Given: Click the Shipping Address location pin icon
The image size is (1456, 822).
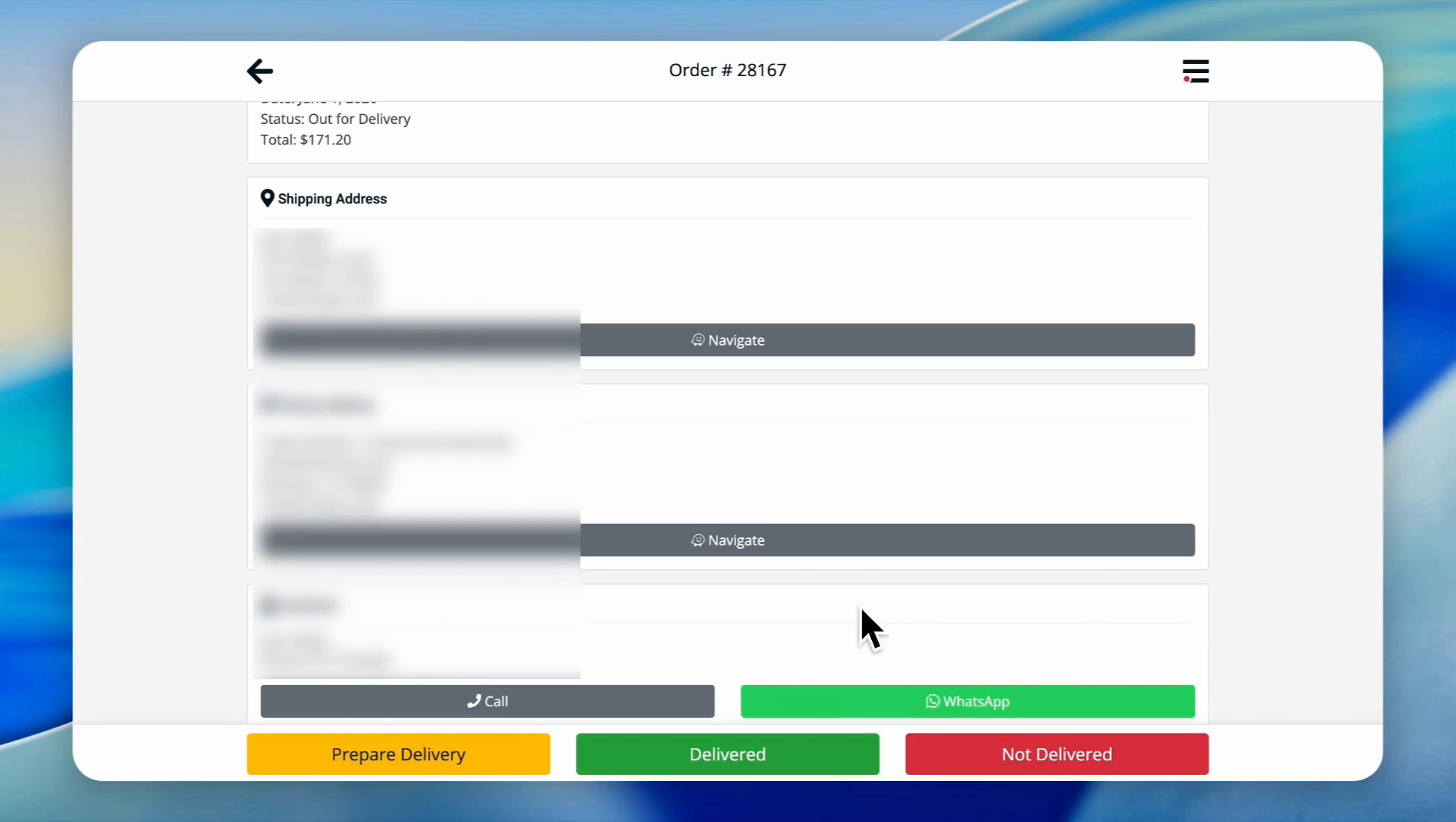Looking at the screenshot, I should tap(267, 199).
